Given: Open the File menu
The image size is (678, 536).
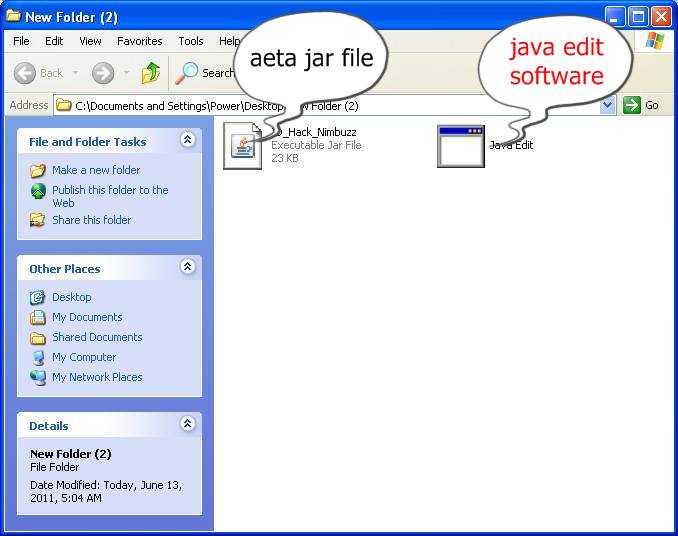Looking at the screenshot, I should [x=21, y=41].
